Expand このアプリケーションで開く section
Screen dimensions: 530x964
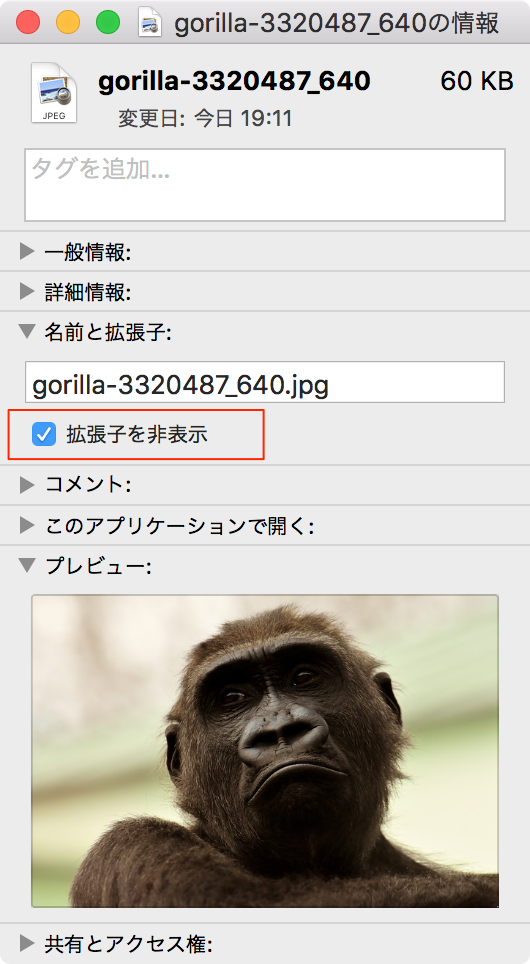pos(26,525)
